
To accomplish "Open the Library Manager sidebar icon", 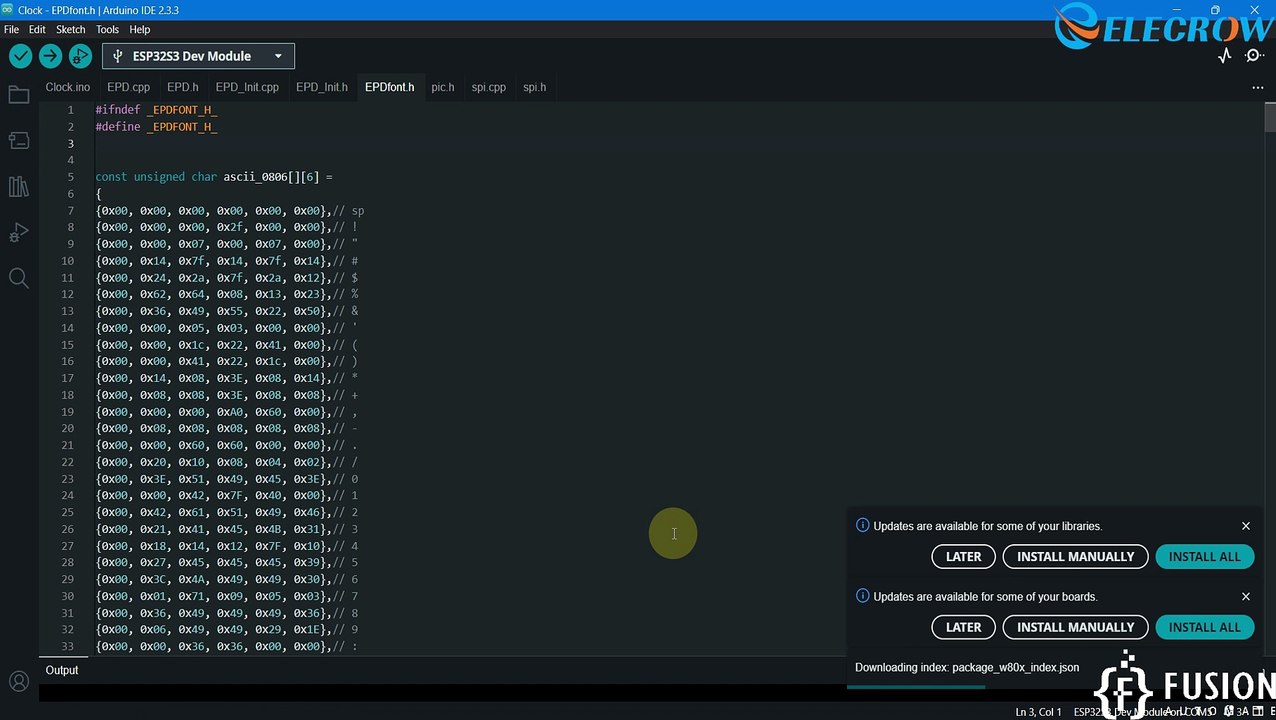I will coord(18,186).
